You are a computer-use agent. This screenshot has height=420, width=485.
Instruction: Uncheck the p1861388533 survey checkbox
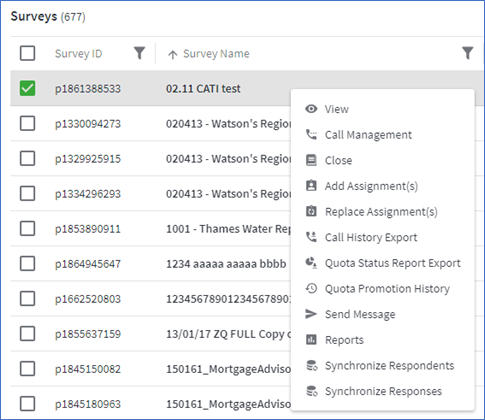(27, 88)
